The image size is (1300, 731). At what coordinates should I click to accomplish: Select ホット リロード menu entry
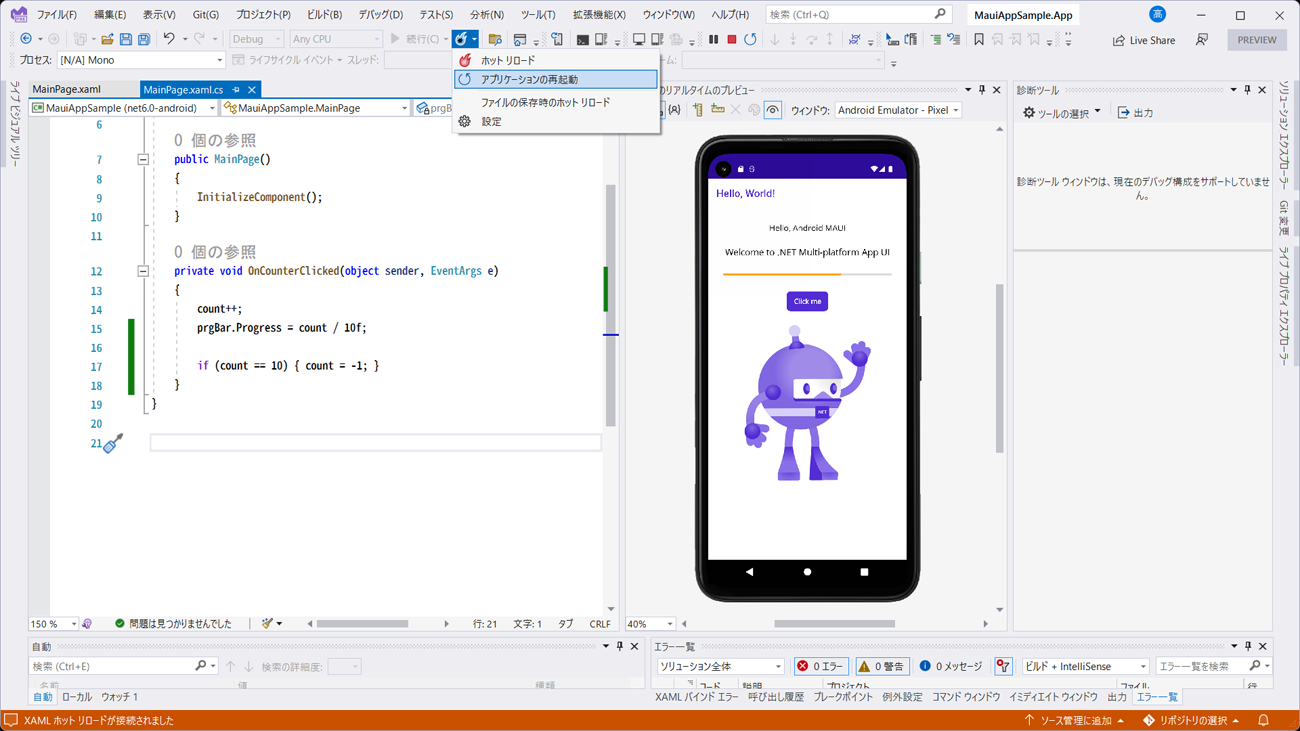555,60
